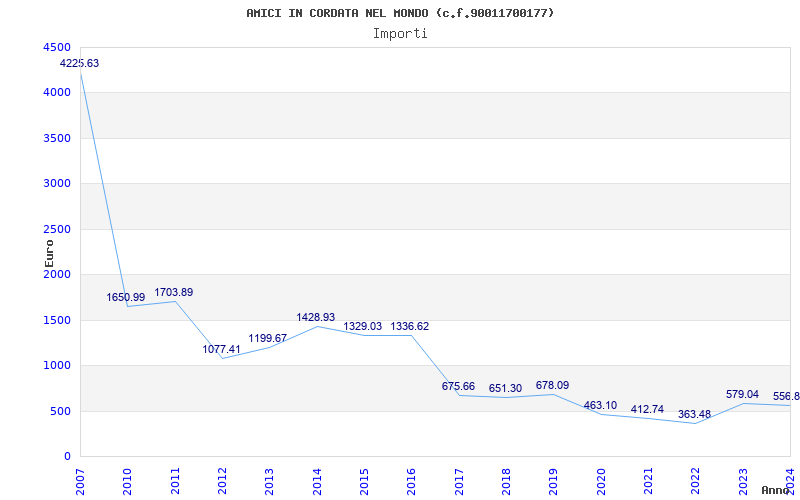Click the 3000 y-axis tick label
The height and width of the screenshot is (500, 800).
pos(58,184)
